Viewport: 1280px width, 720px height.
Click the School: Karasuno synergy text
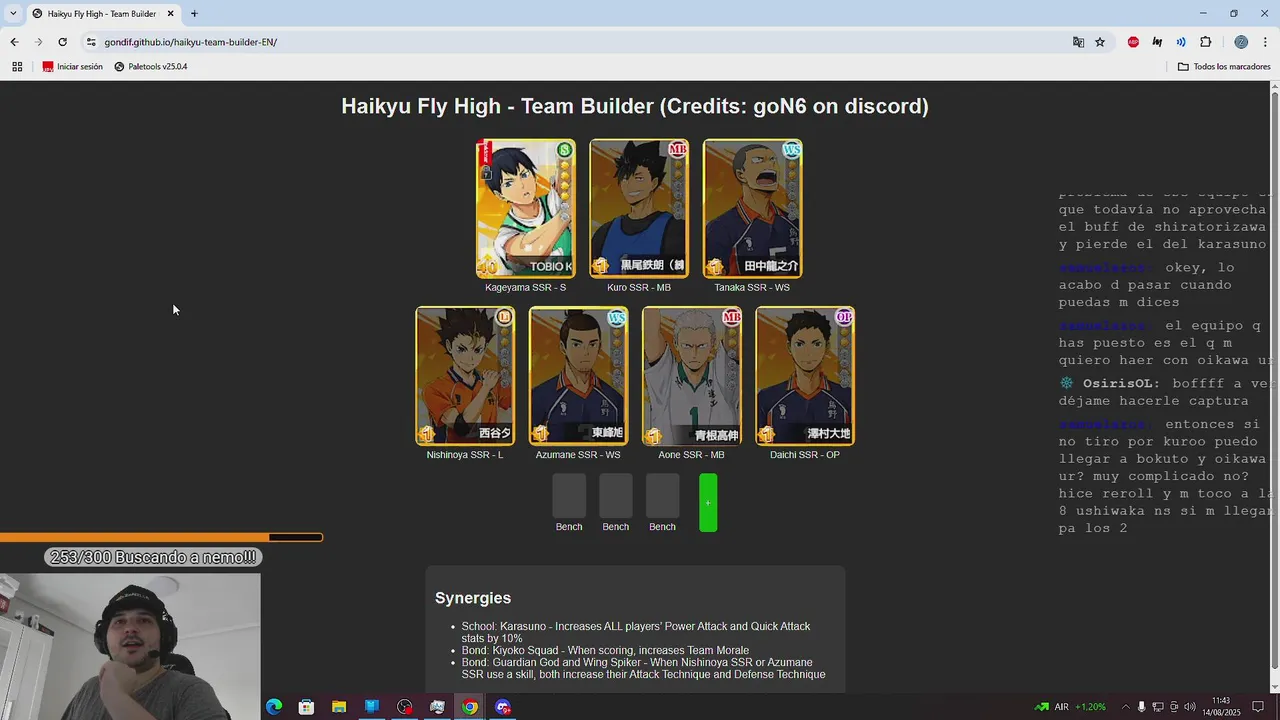coord(636,632)
